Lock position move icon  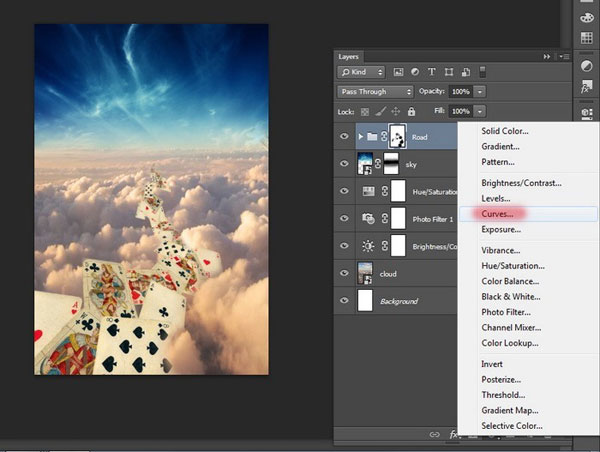pyautogui.click(x=396, y=111)
